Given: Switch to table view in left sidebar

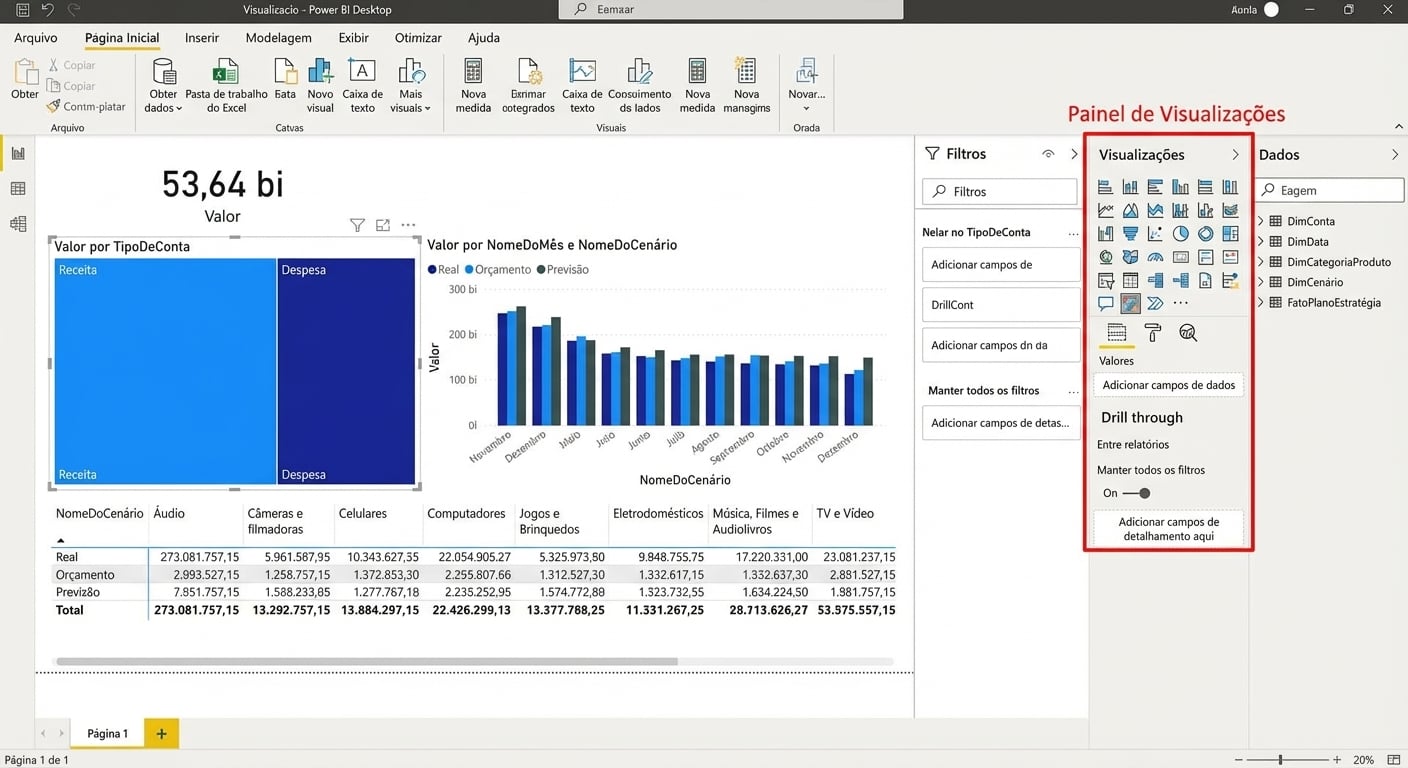Looking at the screenshot, I should (x=18, y=189).
